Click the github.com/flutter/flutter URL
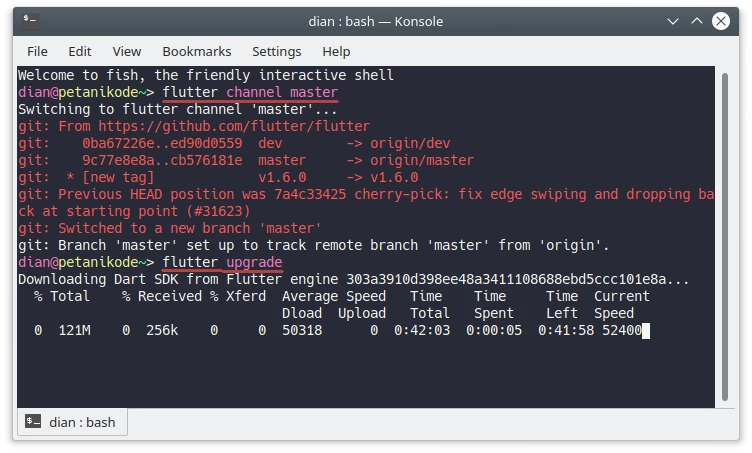The width and height of the screenshot is (752, 453). (x=234, y=126)
